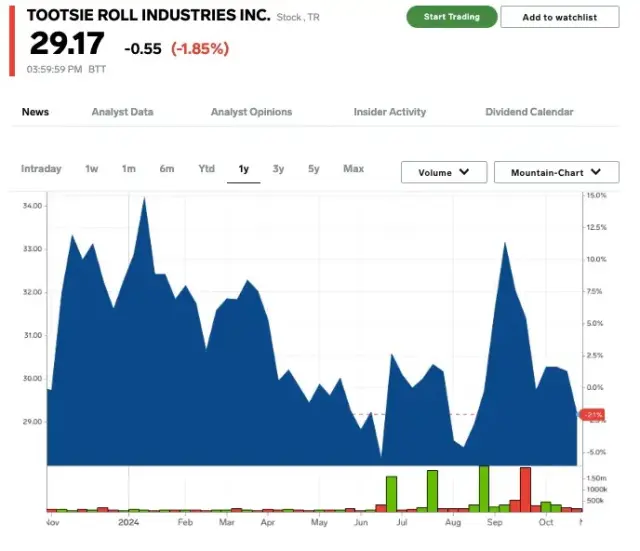Expand the Volume dropdown

(x=443, y=173)
